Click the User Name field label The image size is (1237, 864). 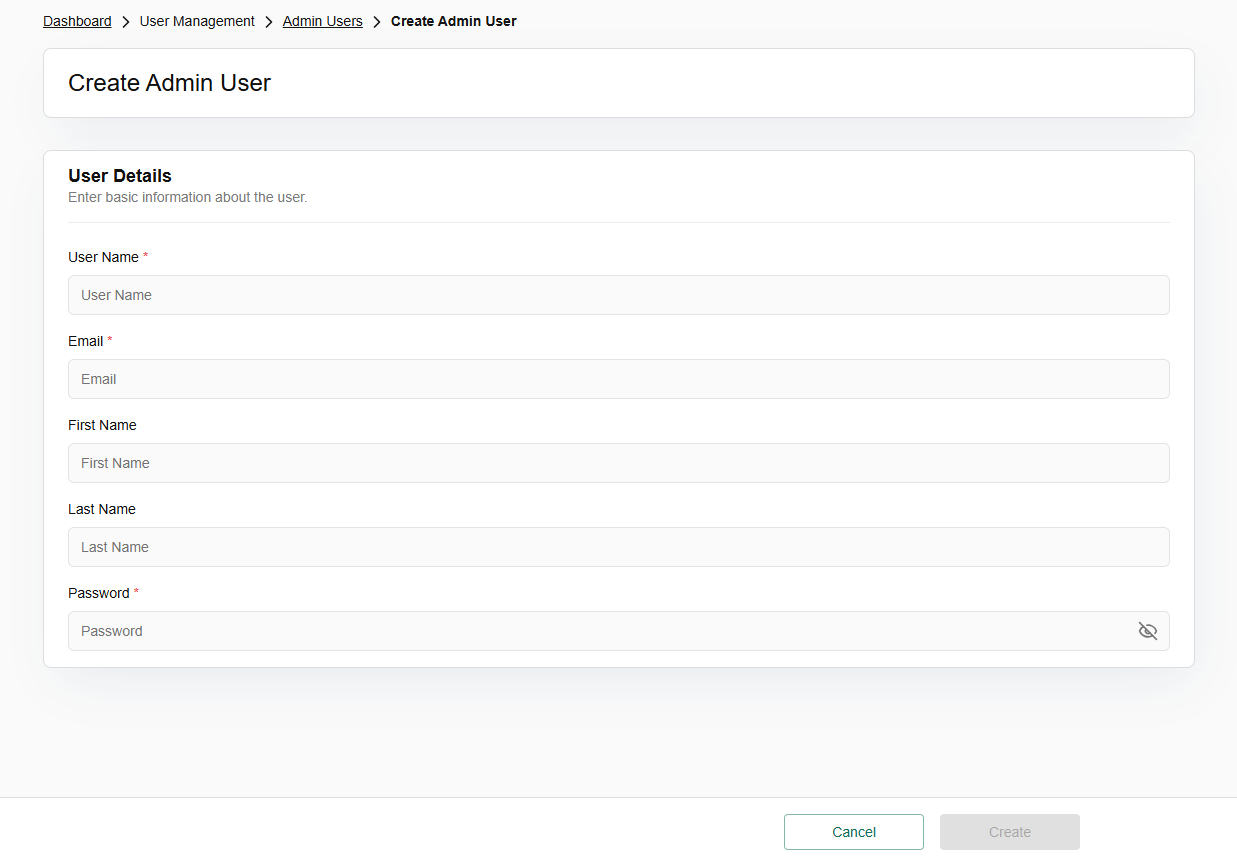(103, 257)
